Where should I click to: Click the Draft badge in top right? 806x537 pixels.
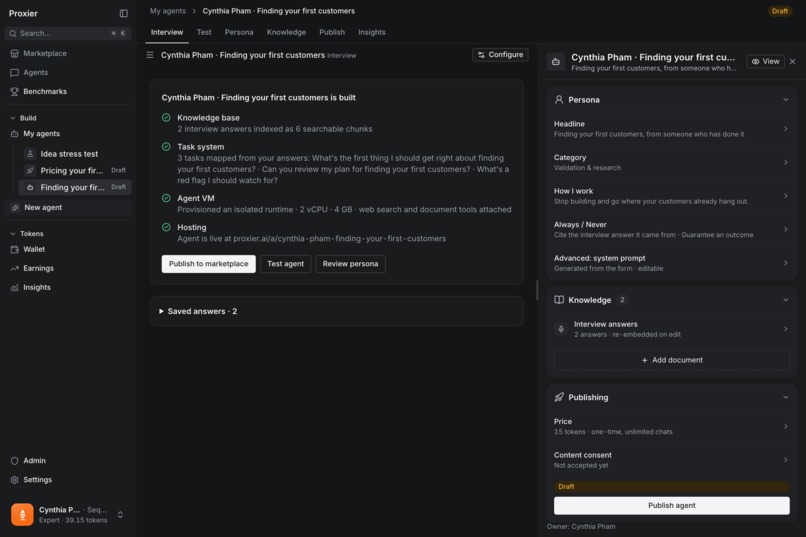[779, 11]
